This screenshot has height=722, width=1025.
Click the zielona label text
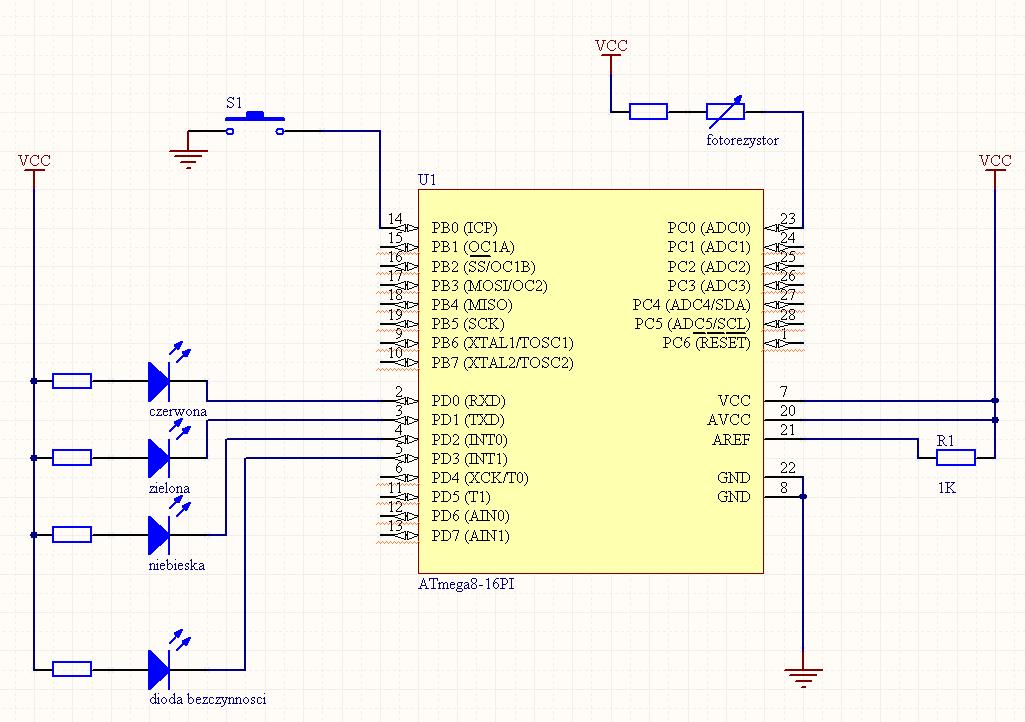(169, 488)
